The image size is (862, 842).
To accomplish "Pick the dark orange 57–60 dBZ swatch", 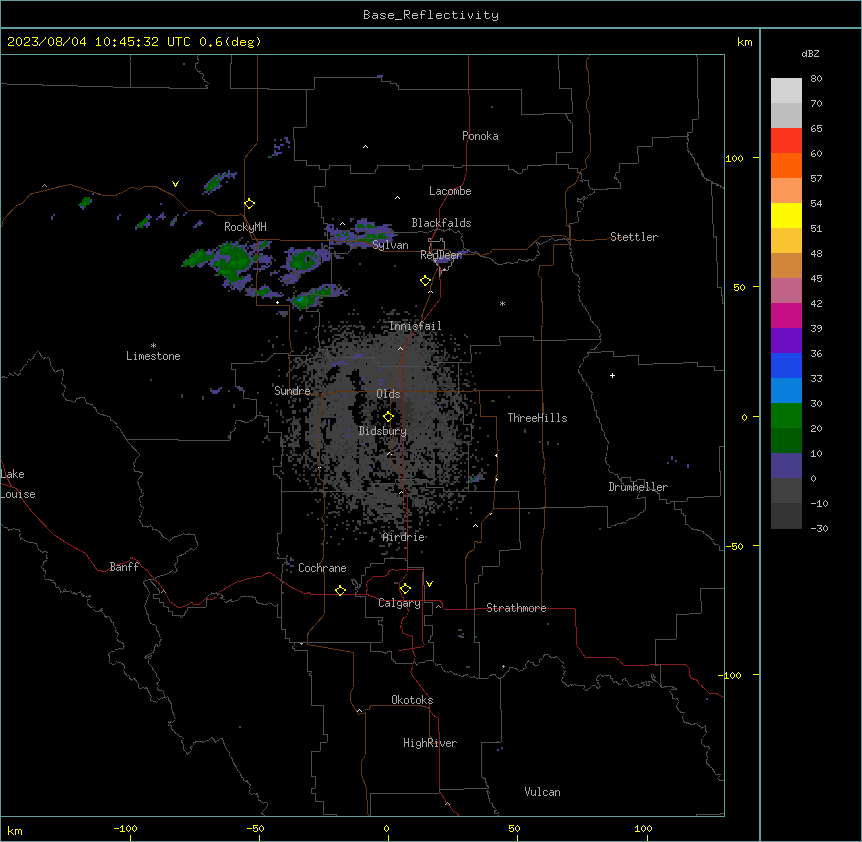I will (786, 165).
